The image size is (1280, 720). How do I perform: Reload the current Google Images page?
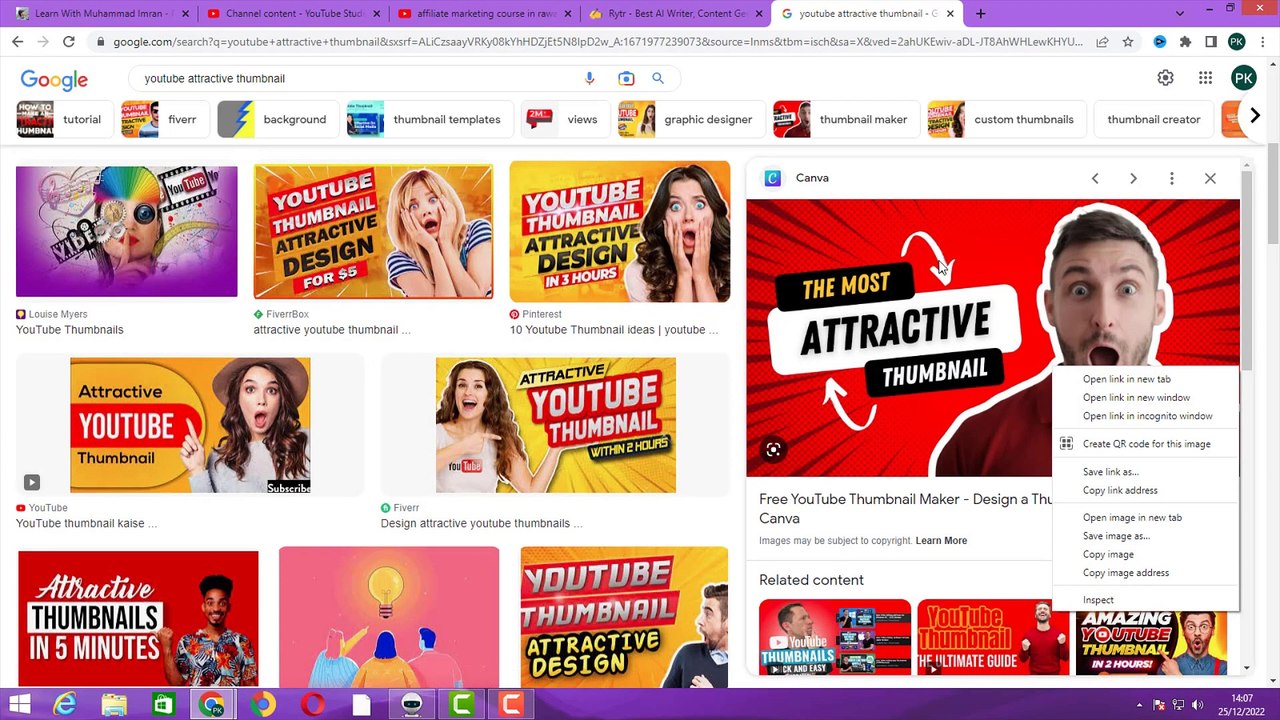point(68,42)
